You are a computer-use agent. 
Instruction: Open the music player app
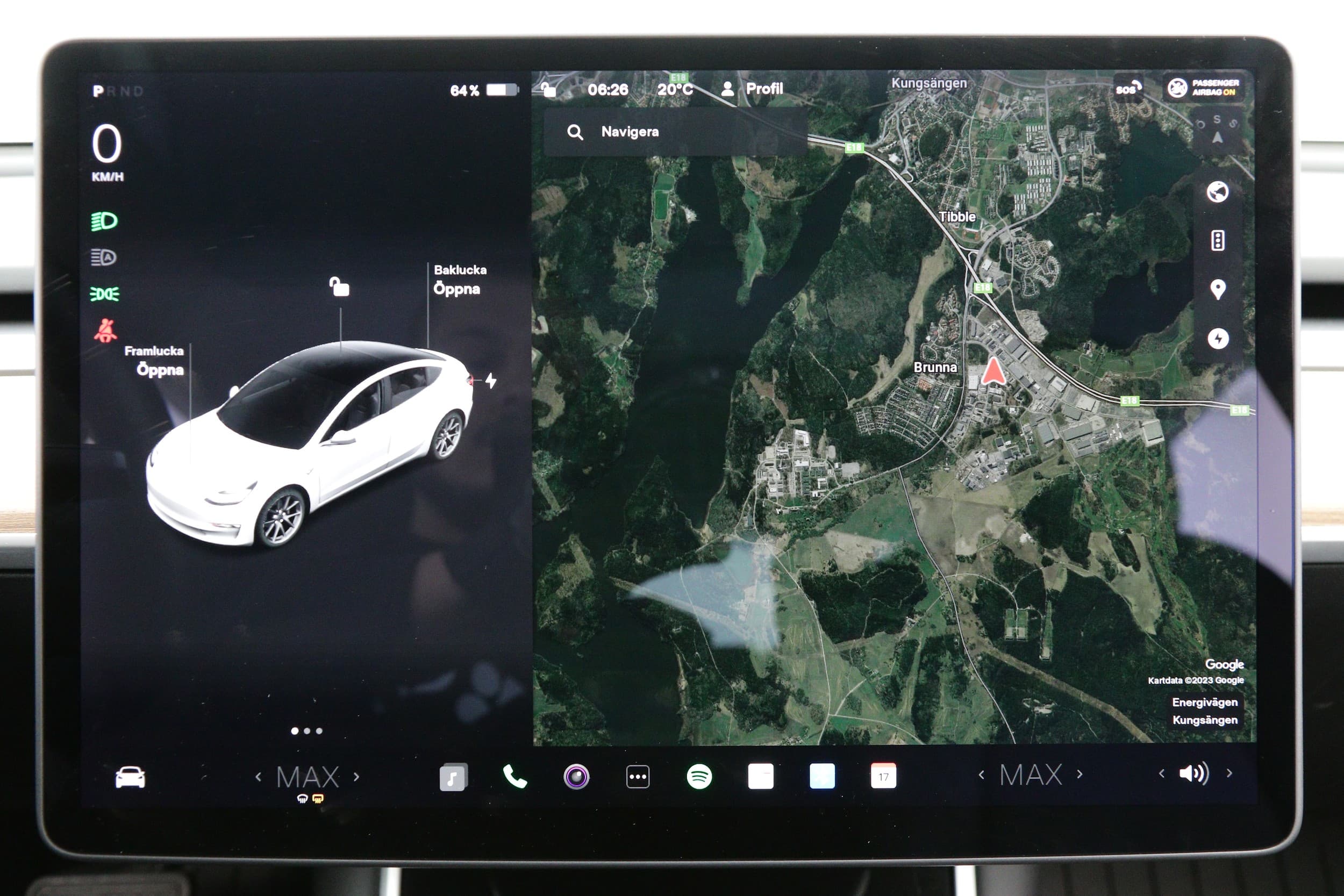coord(453,777)
